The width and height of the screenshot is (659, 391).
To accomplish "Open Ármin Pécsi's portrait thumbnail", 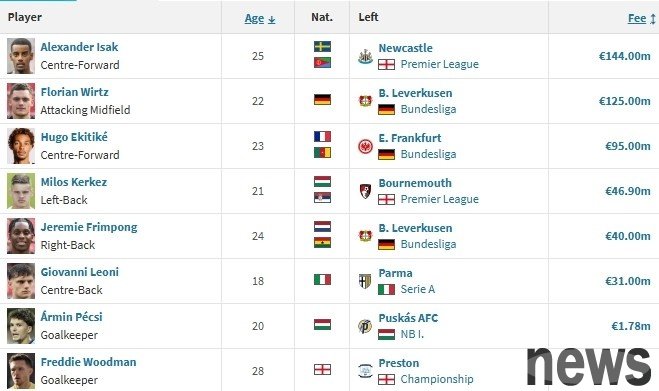I will click(x=21, y=326).
